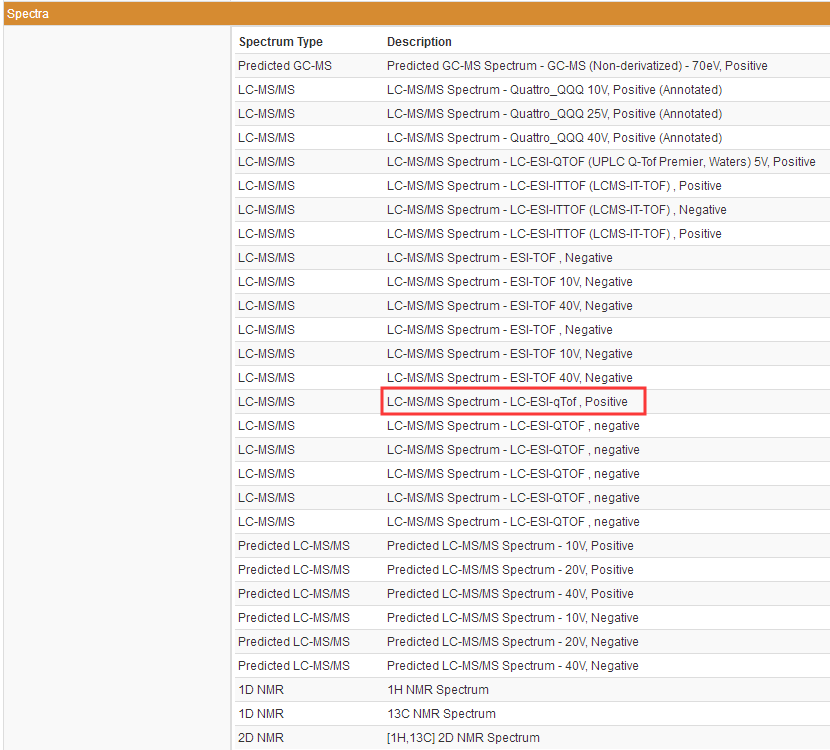Select the 1H NMR Spectrum description

pyautogui.click(x=438, y=690)
